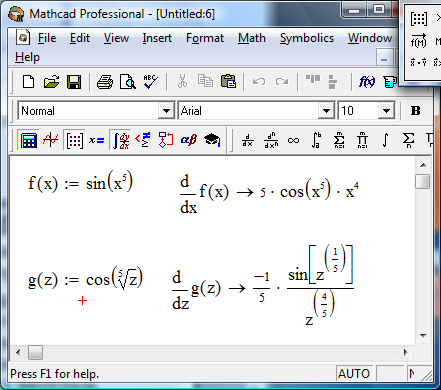Paste from clipboard icon
441x390 pixels.
228,82
